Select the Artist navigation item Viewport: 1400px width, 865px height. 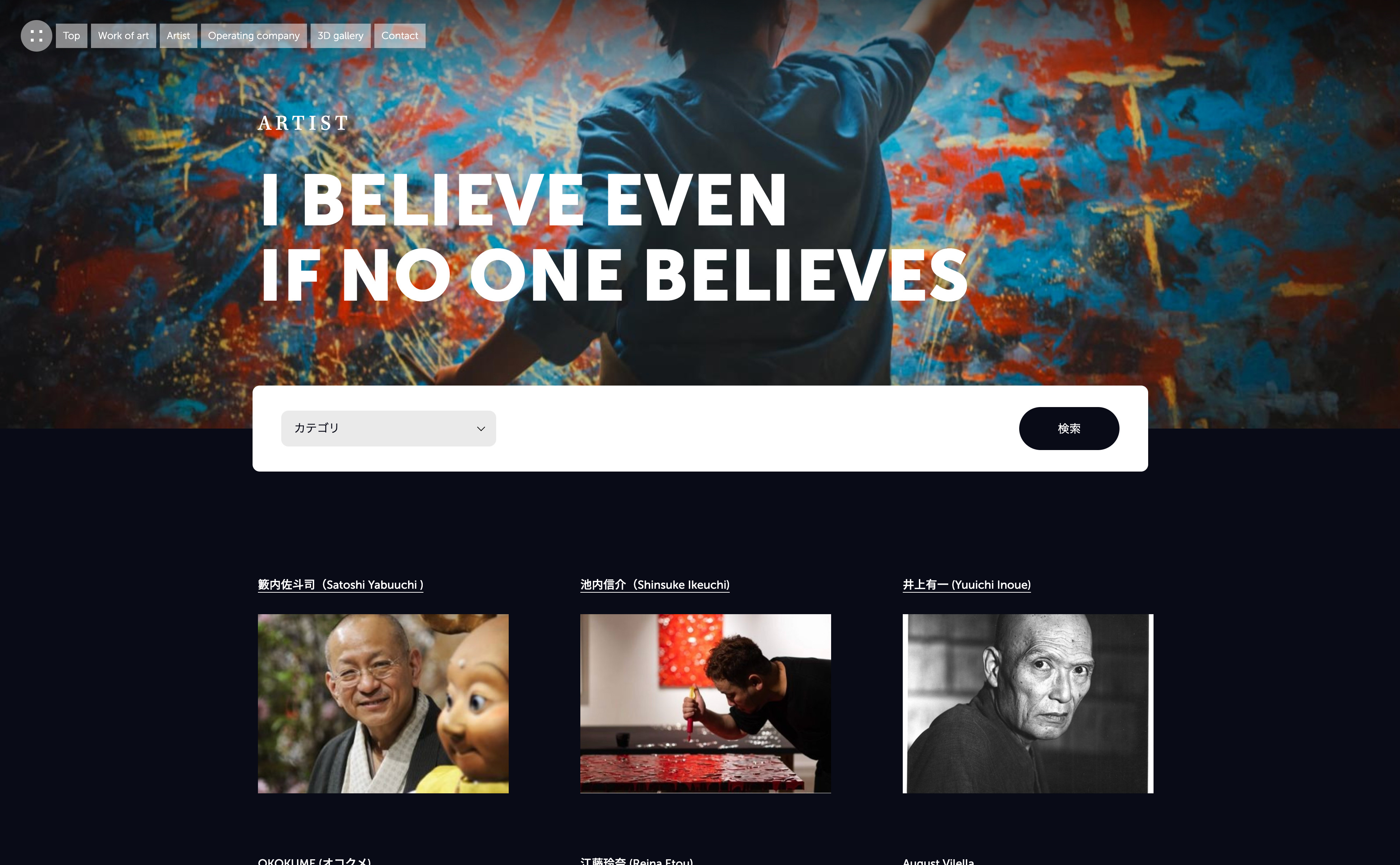[x=178, y=35]
